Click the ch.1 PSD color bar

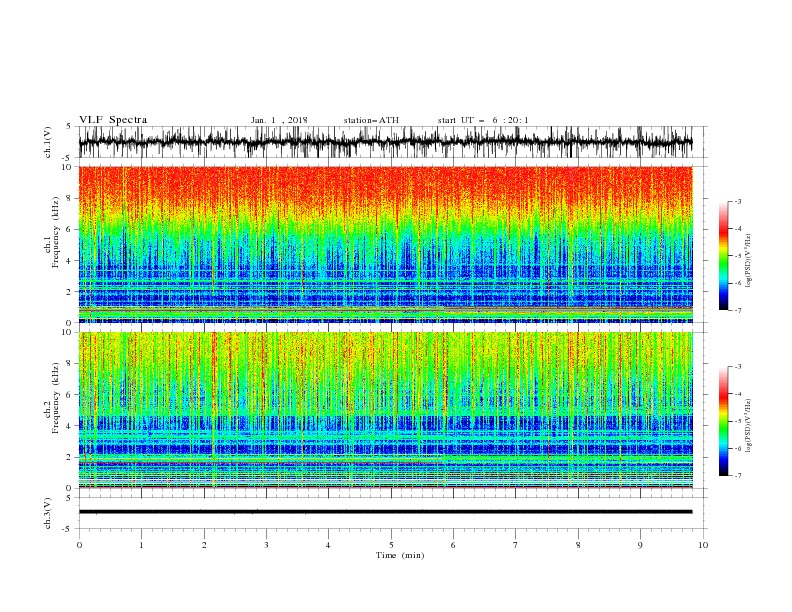tap(723, 256)
